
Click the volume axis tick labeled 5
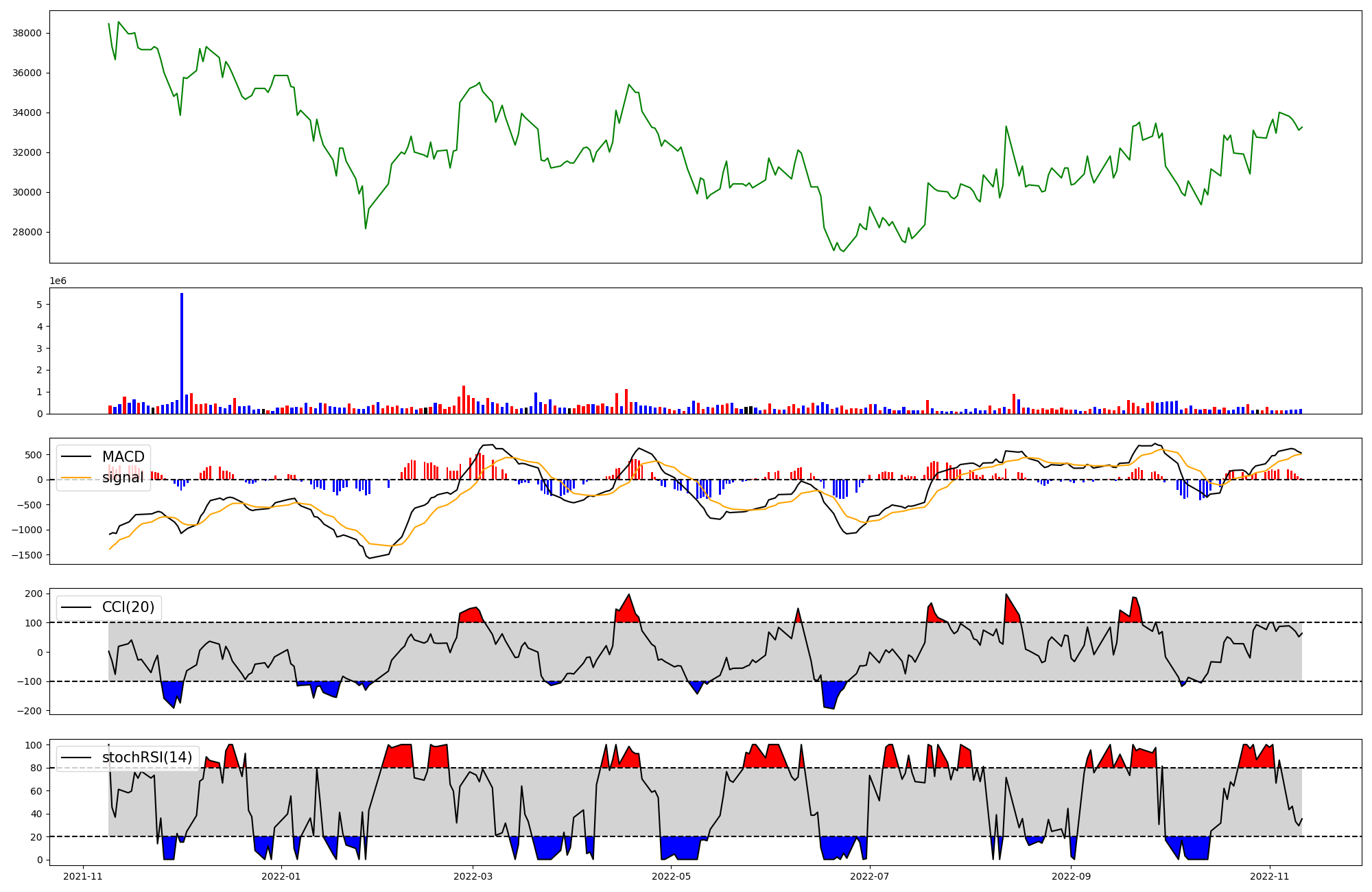point(39,305)
